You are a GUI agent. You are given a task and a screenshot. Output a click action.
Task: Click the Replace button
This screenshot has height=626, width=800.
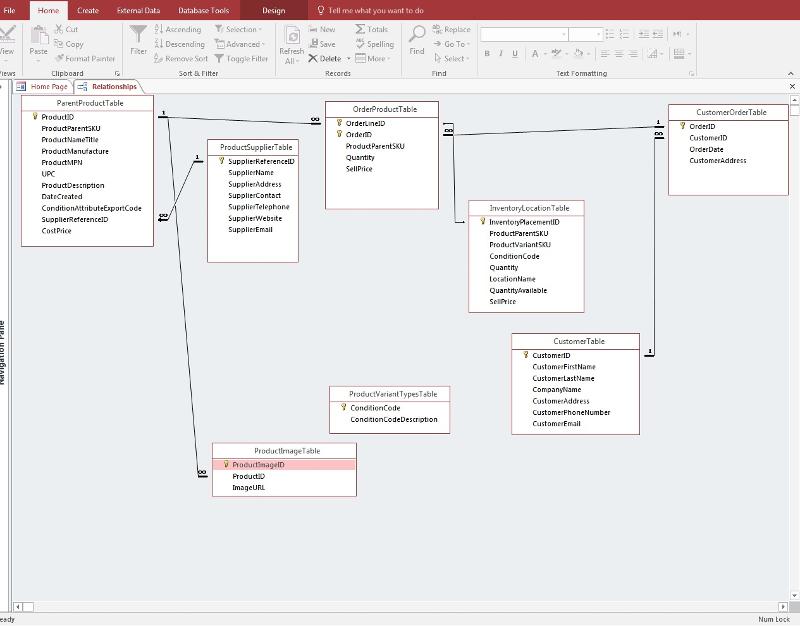point(451,30)
